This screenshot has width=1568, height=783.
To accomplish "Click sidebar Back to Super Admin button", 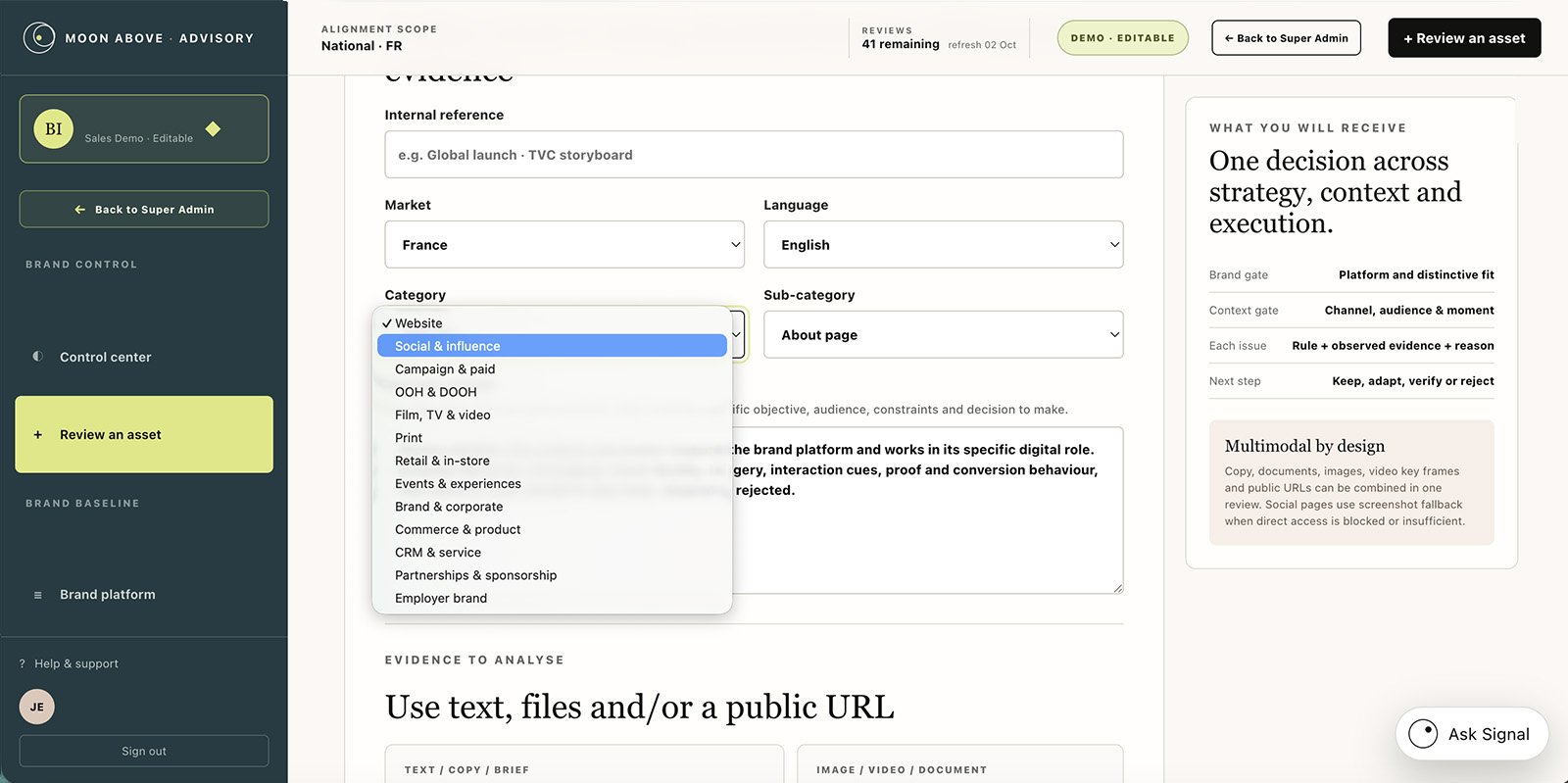I will 144,210.
